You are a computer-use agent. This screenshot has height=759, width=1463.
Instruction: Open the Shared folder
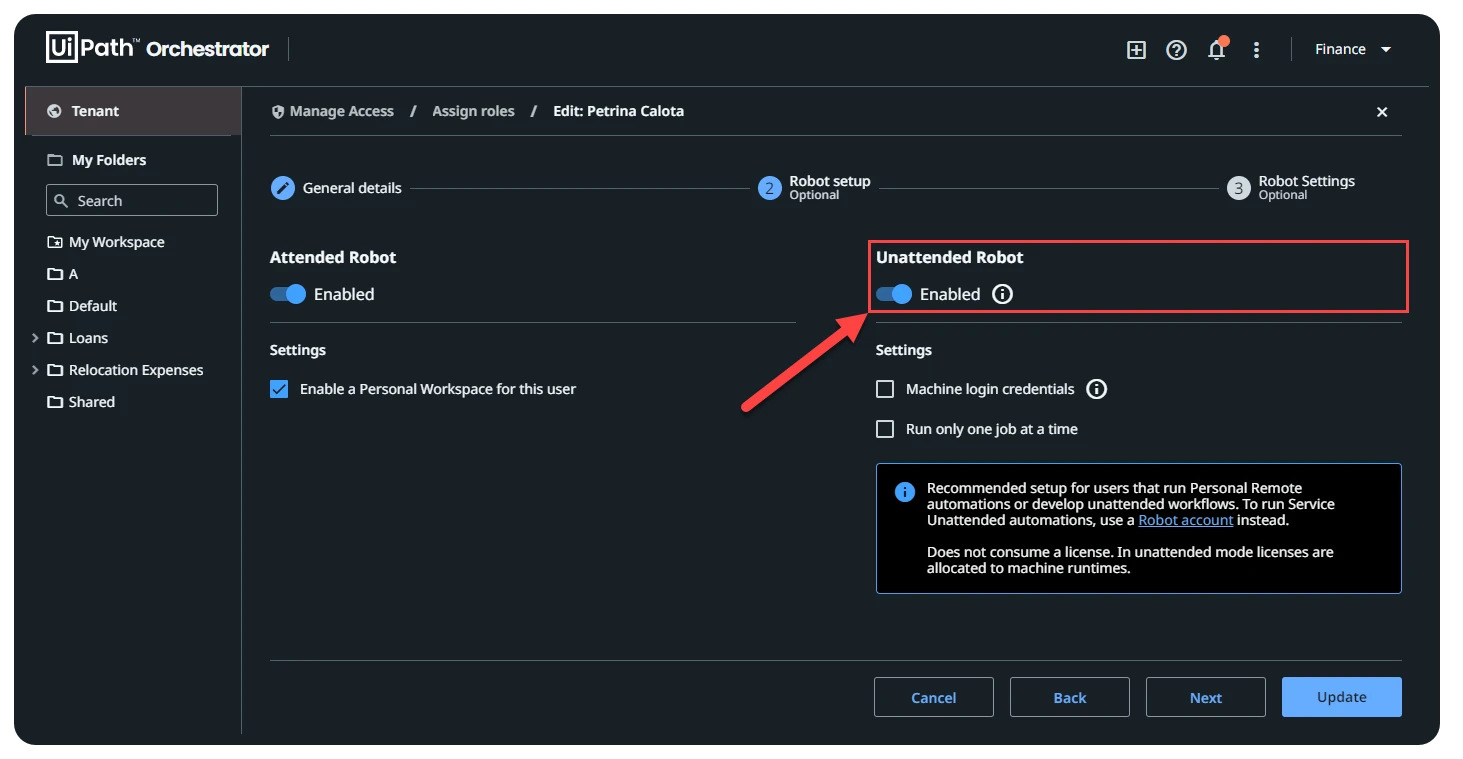pos(82,402)
